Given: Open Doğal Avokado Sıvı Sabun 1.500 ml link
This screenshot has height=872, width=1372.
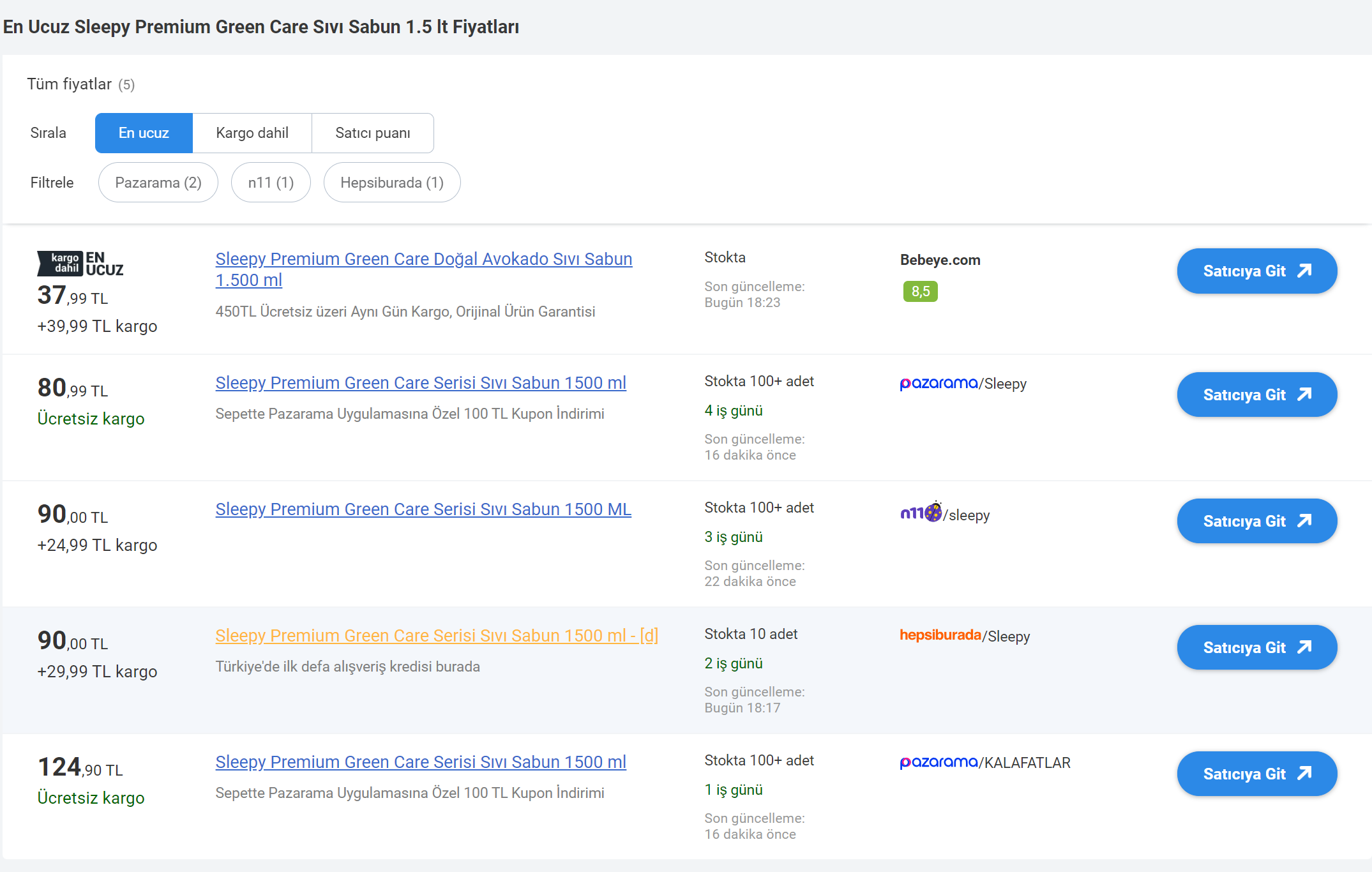Looking at the screenshot, I should tap(424, 269).
